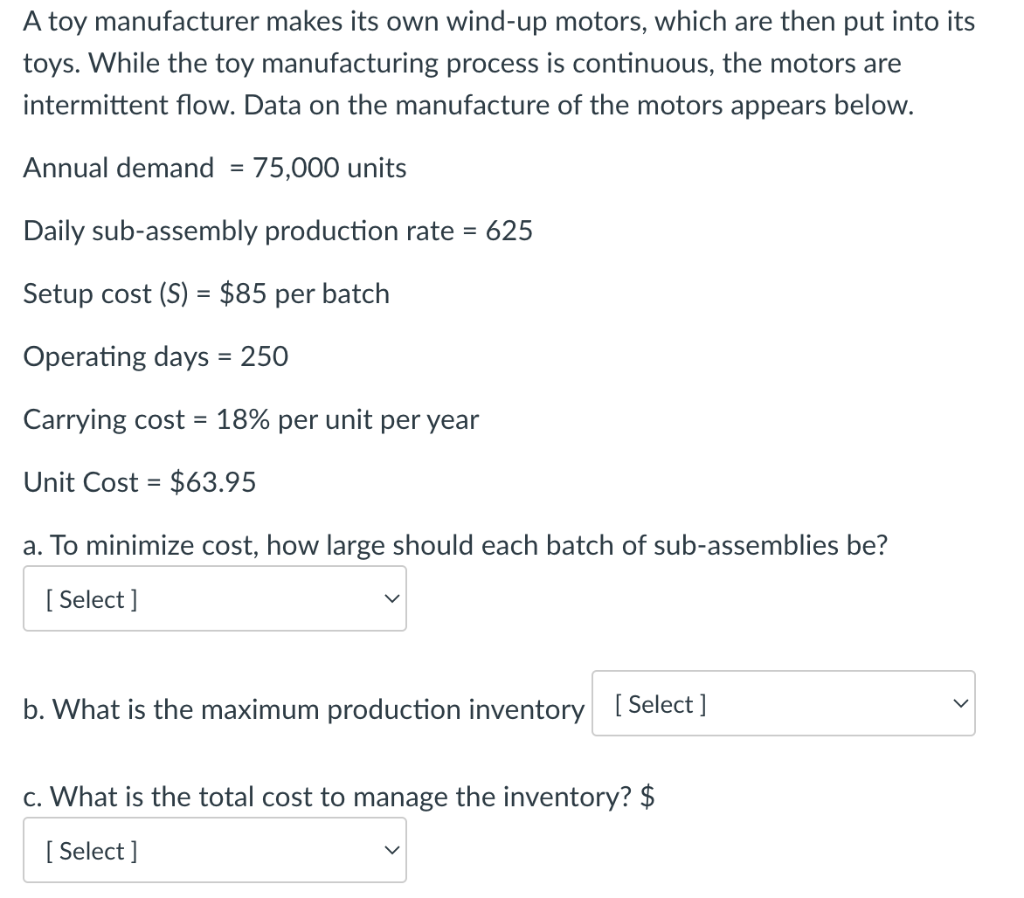Click the 'Carrying cost = 18%' line
Image resolution: width=1024 pixels, height=898 pixels.
pyautogui.click(x=250, y=420)
